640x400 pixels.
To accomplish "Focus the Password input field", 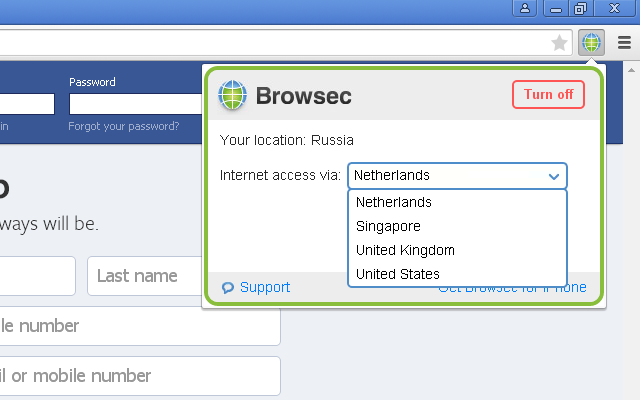I will click(x=135, y=104).
